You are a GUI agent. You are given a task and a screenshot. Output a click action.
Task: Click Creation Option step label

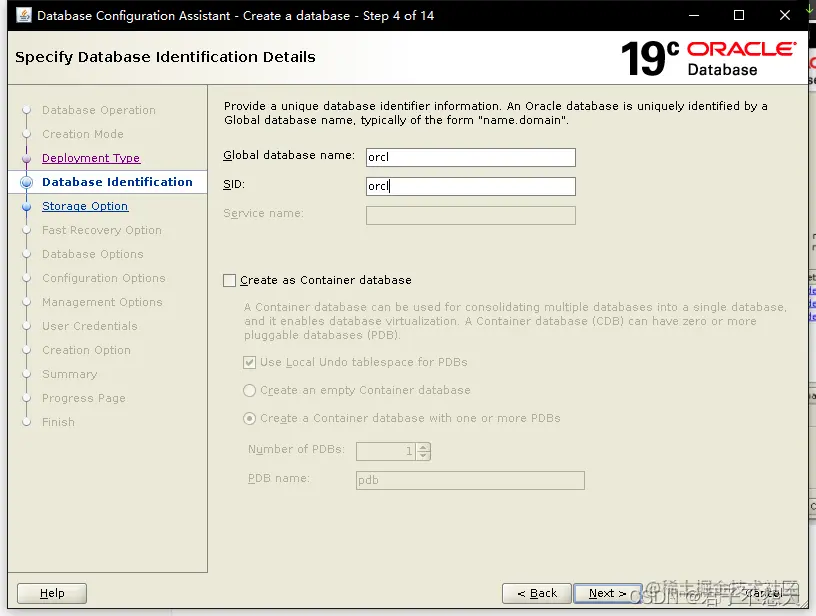coord(86,350)
